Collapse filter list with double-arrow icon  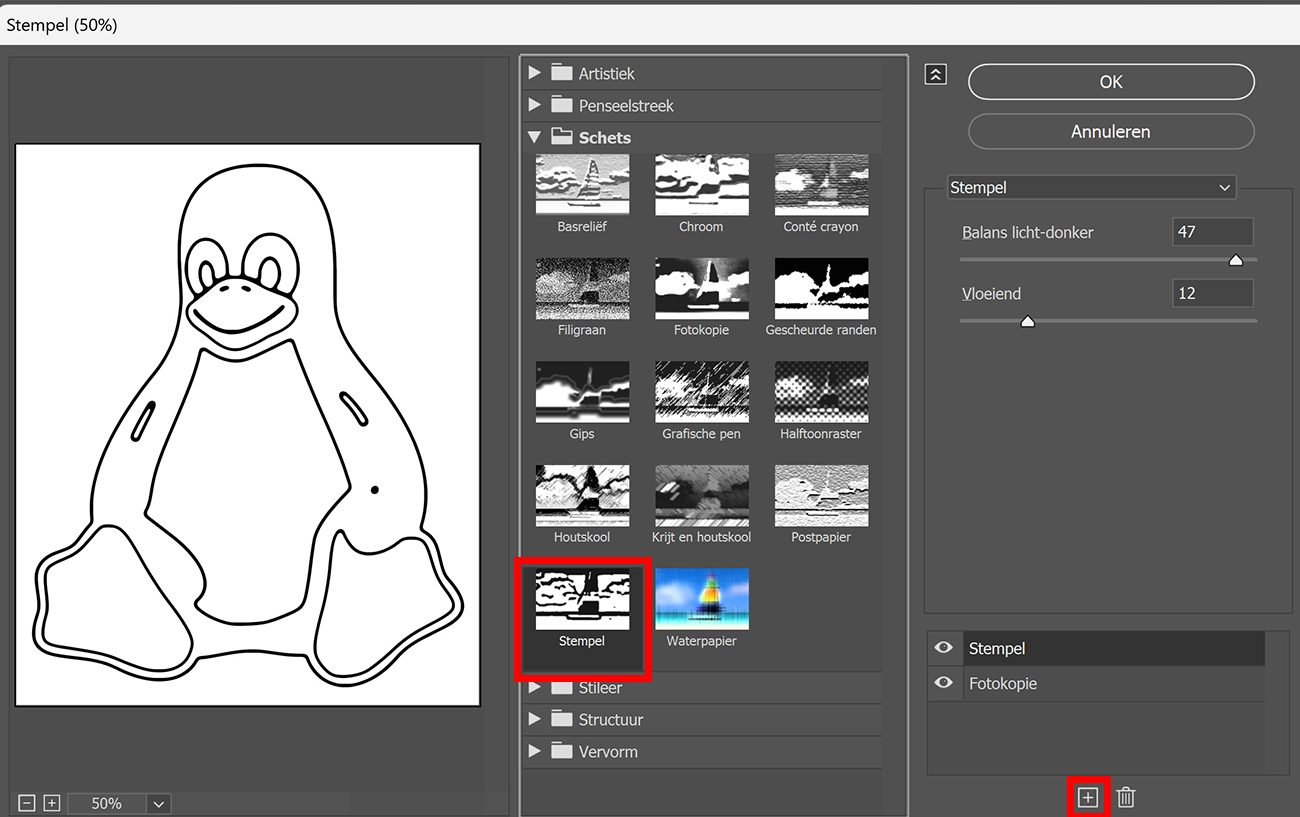(935, 73)
